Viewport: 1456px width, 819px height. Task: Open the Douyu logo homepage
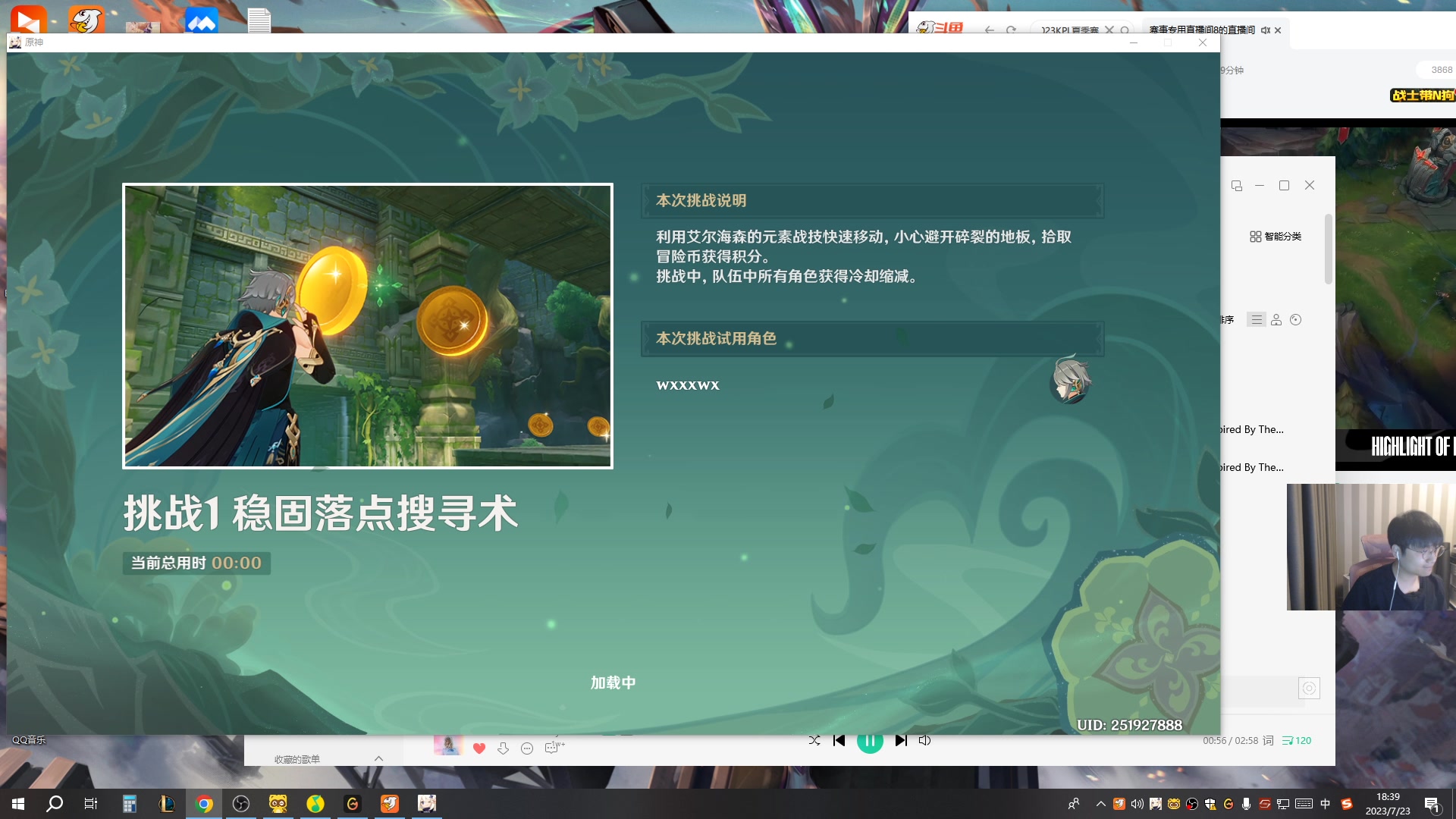940,28
